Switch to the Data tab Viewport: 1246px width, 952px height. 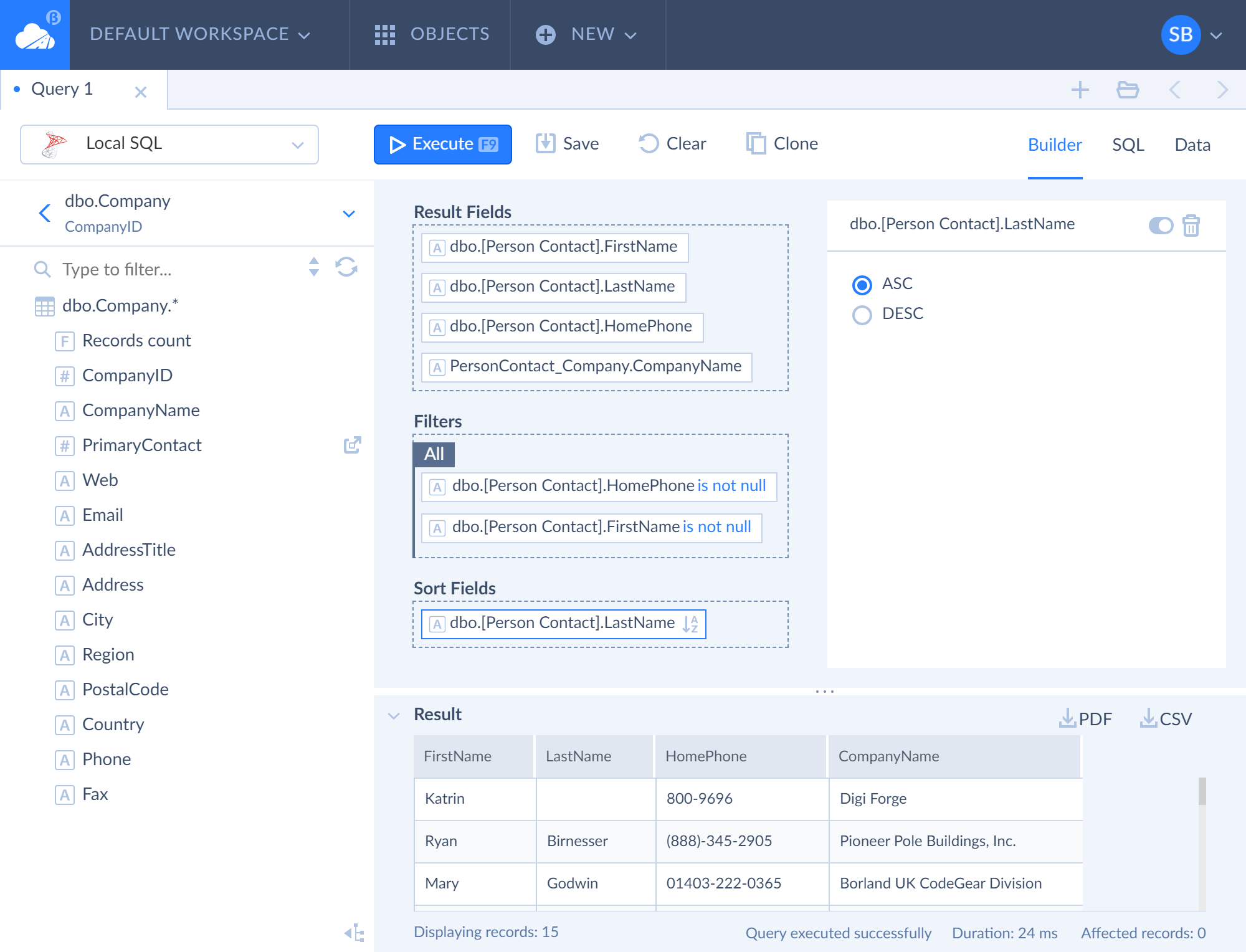(1192, 145)
